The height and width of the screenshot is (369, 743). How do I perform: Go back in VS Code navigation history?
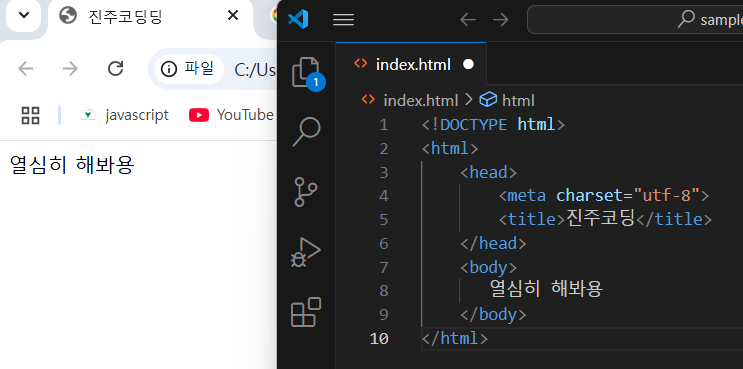(468, 19)
